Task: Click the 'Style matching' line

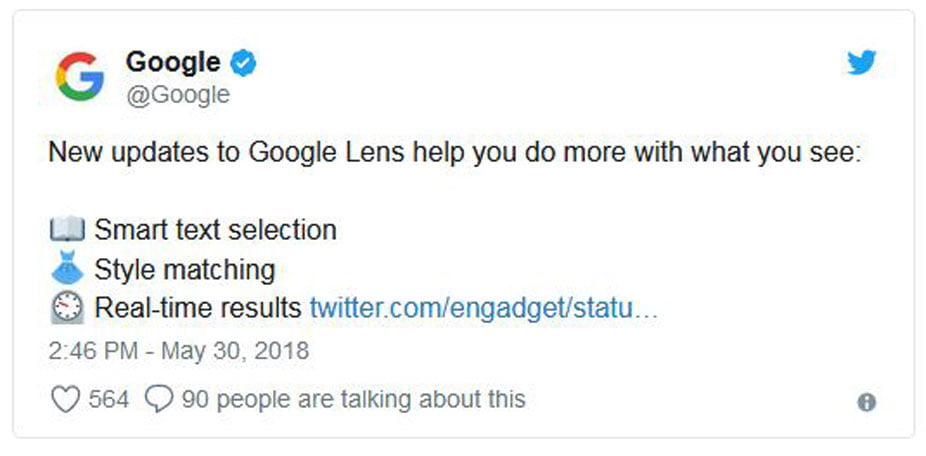Action: click(x=185, y=270)
